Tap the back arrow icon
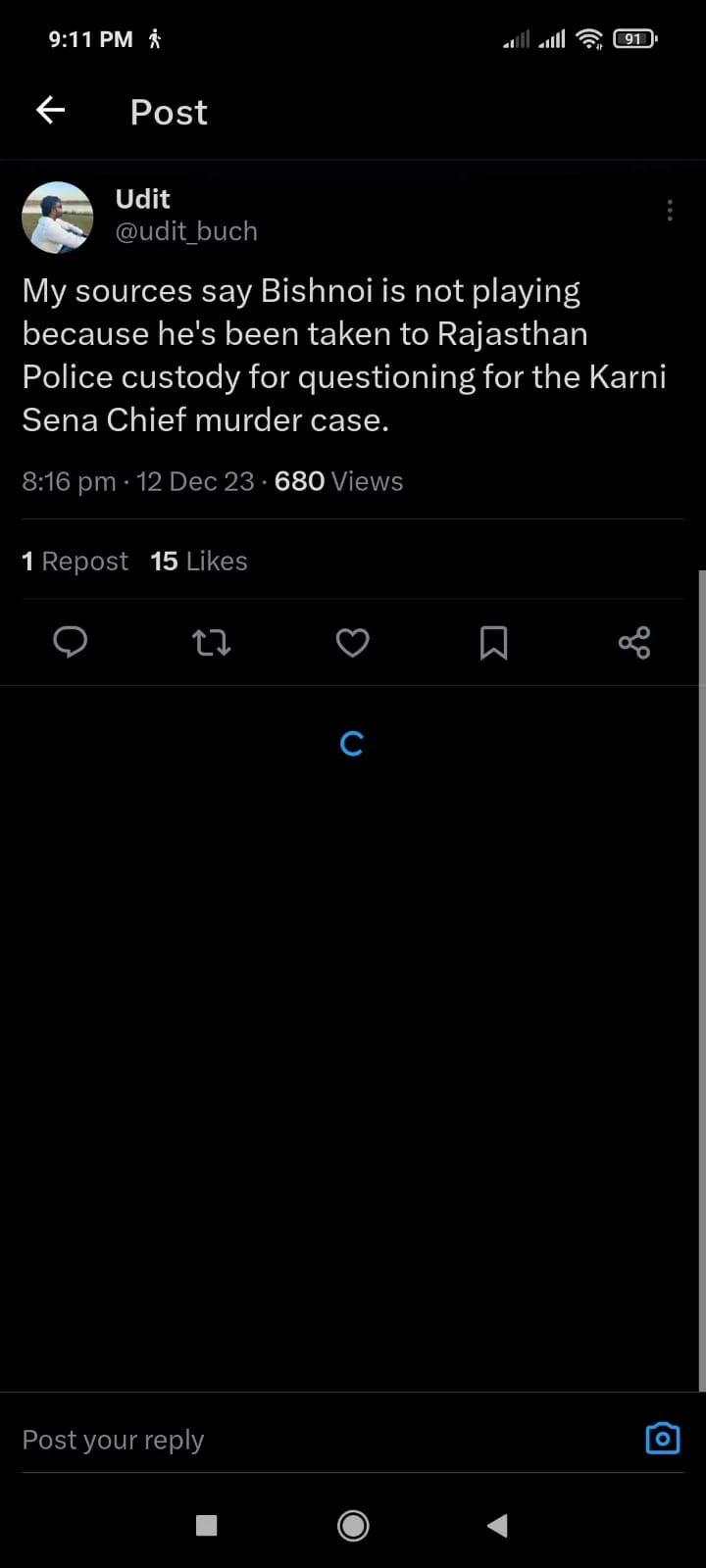706x1568 pixels. [51, 111]
